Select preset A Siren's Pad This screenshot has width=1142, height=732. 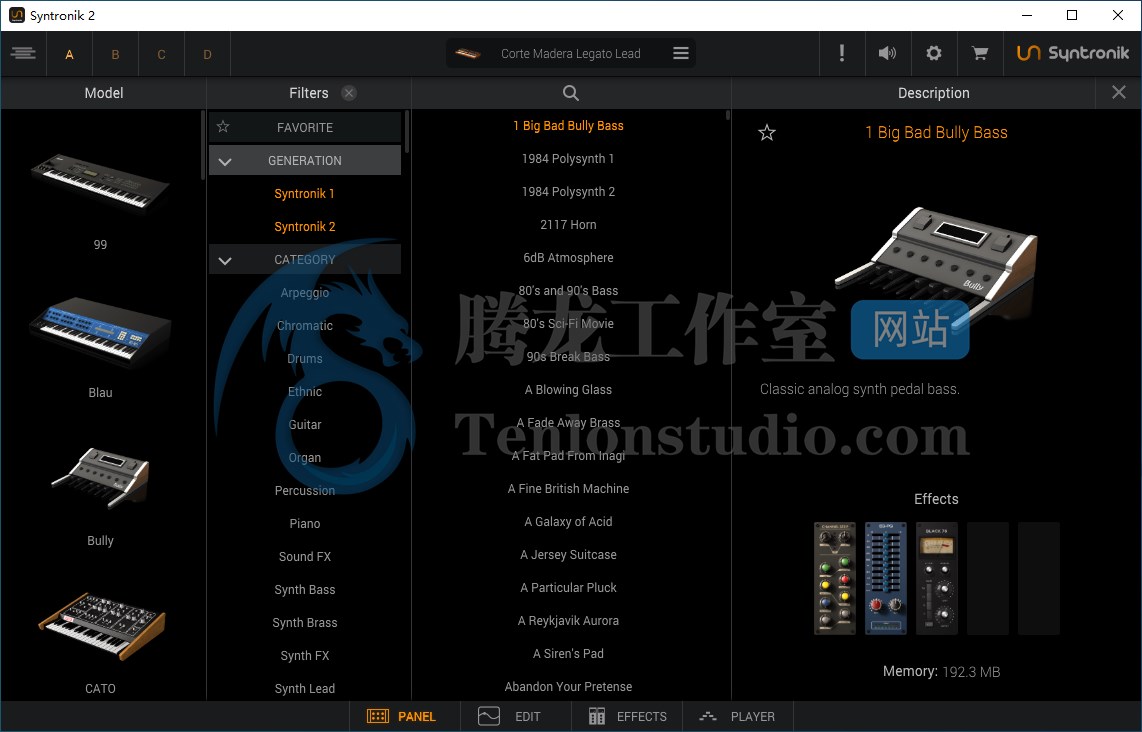point(568,654)
